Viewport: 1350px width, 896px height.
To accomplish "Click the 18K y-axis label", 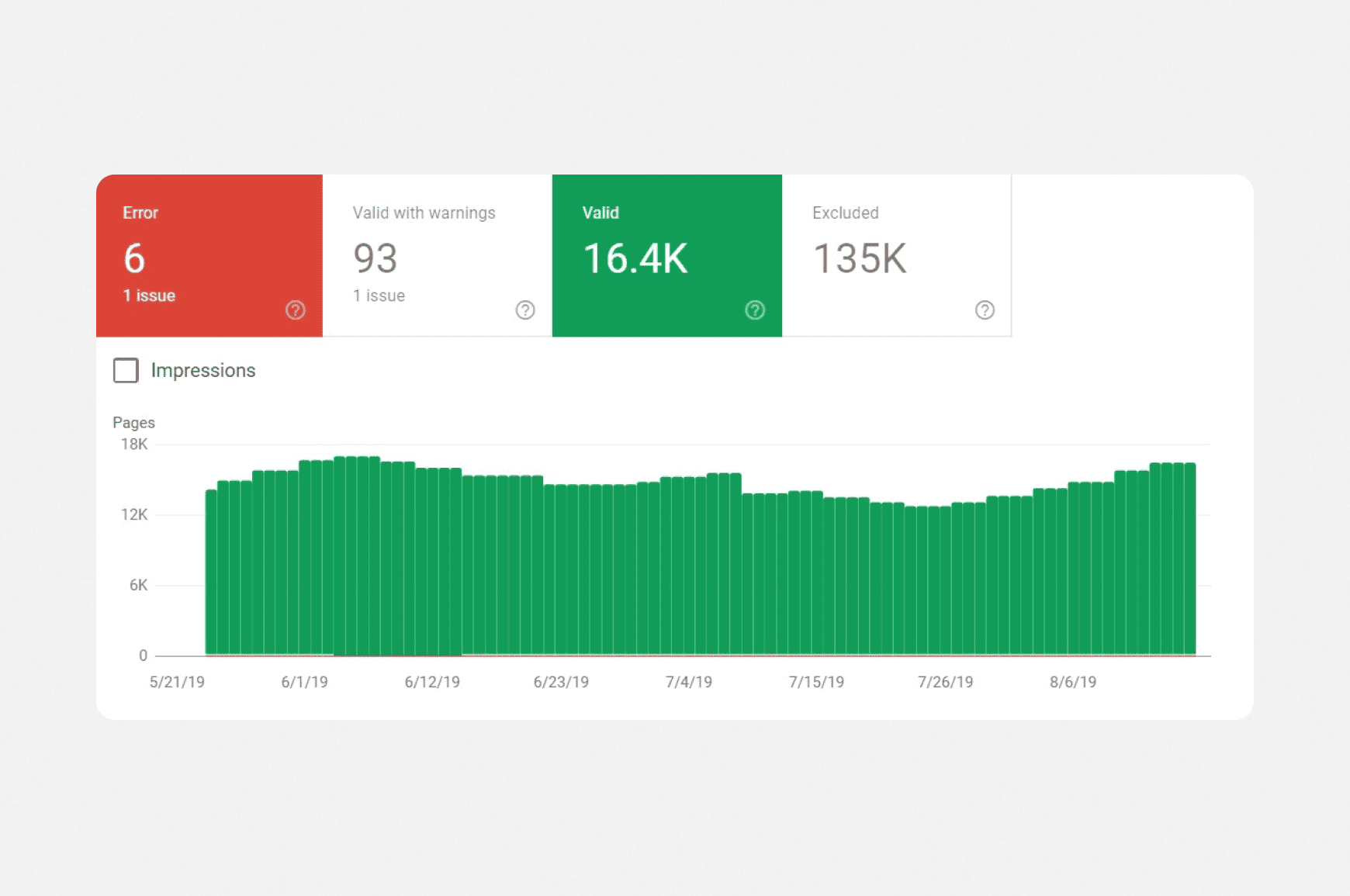I will pos(133,445).
